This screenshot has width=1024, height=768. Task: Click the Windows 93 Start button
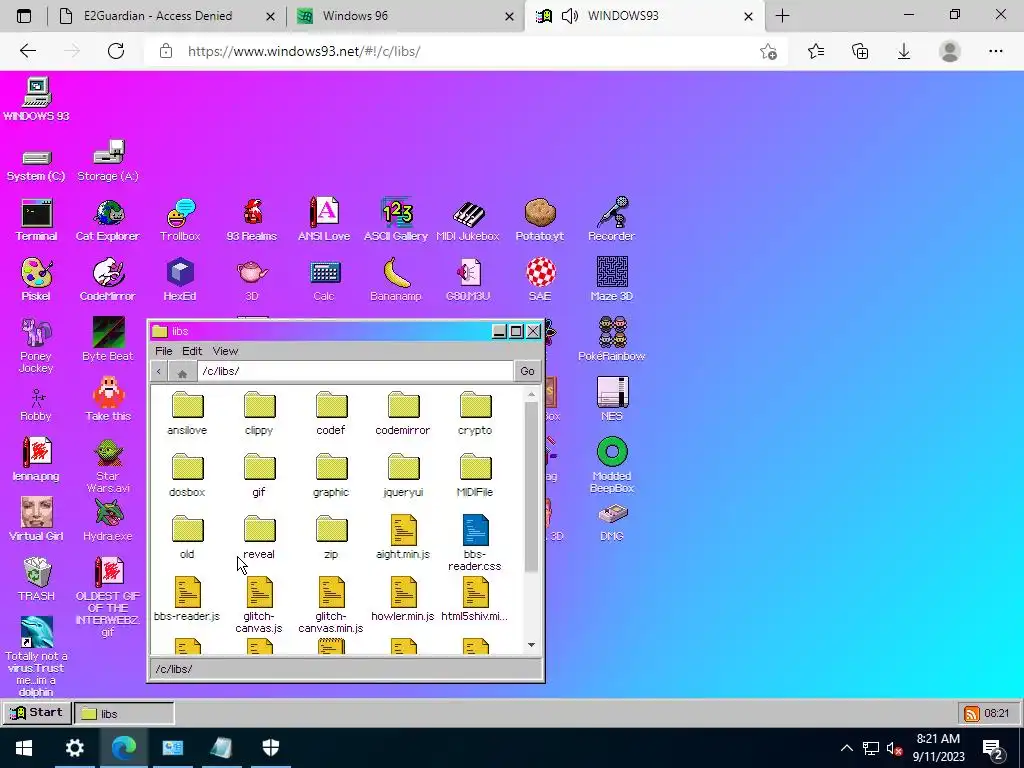pos(37,712)
